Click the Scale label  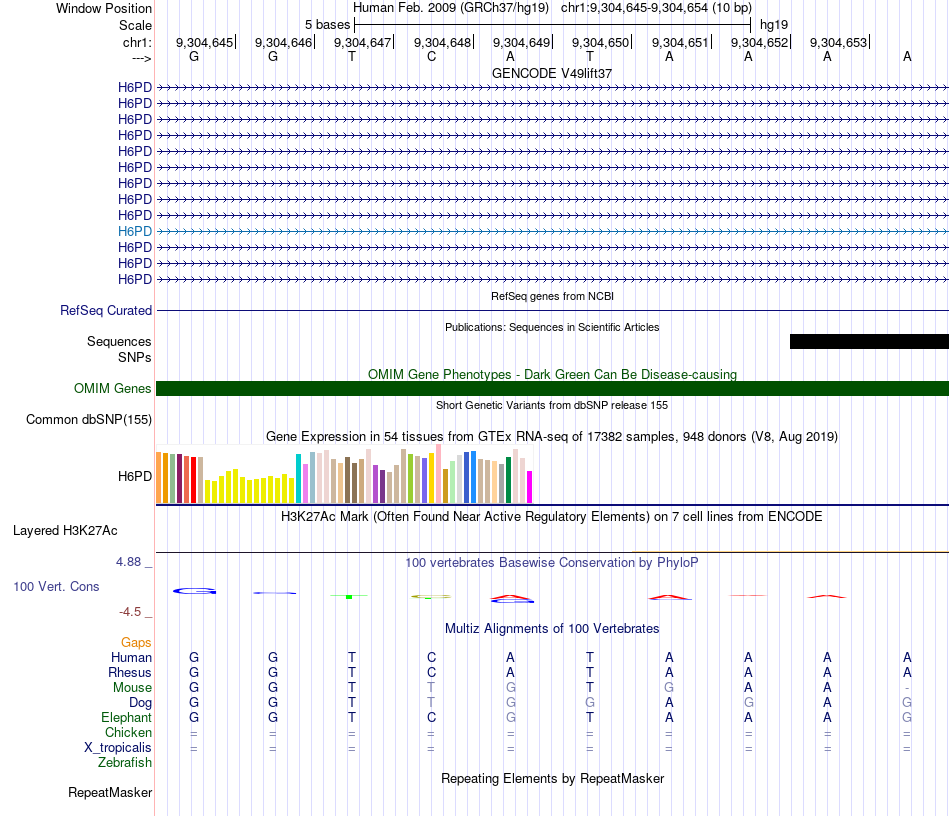click(x=135, y=25)
